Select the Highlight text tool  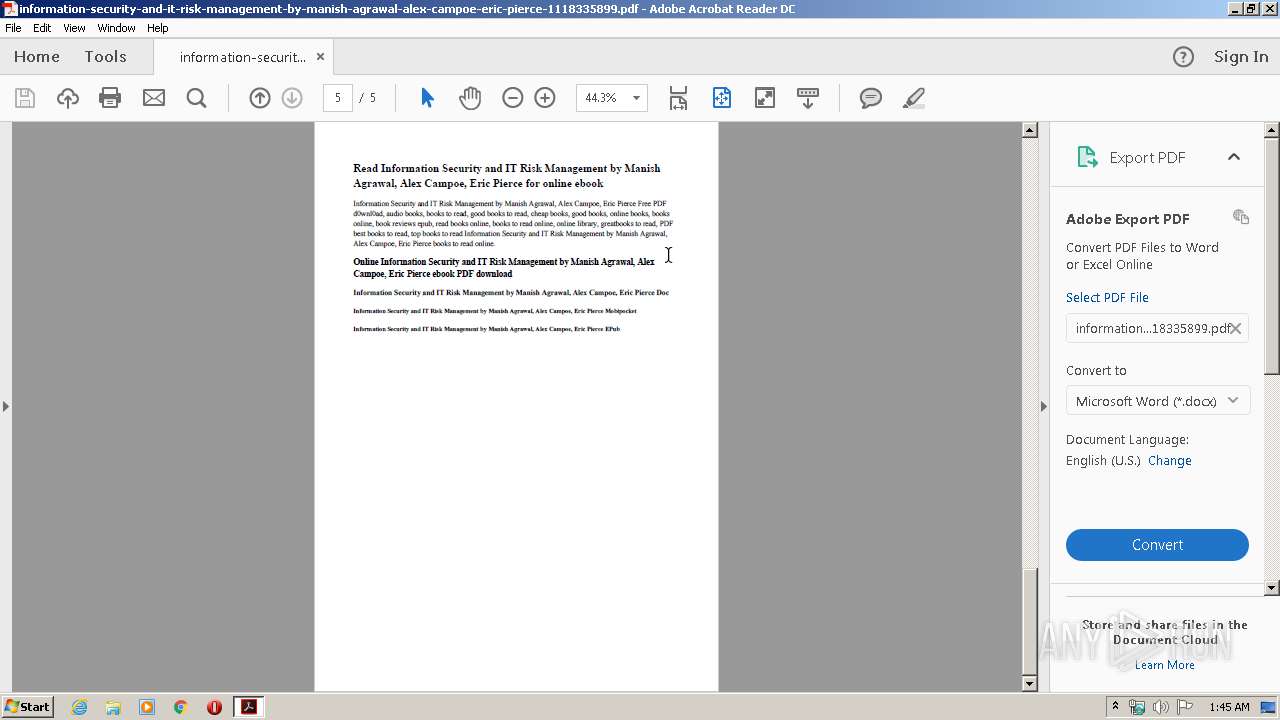pos(913,98)
